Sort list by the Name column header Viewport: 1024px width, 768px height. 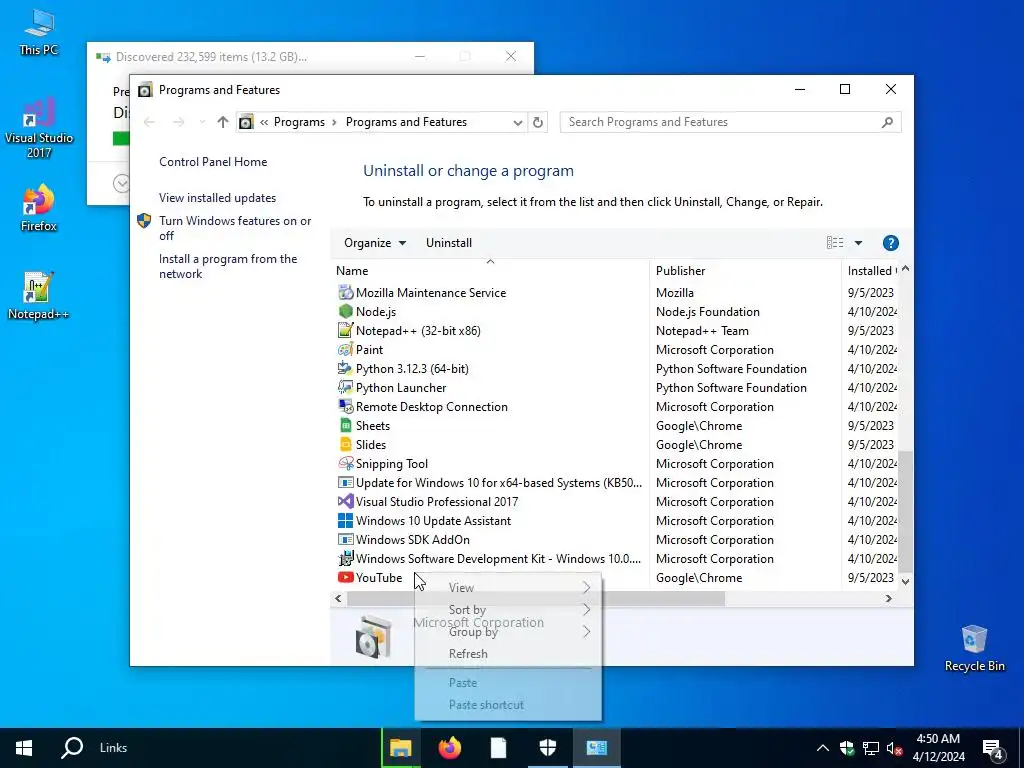coord(492,270)
